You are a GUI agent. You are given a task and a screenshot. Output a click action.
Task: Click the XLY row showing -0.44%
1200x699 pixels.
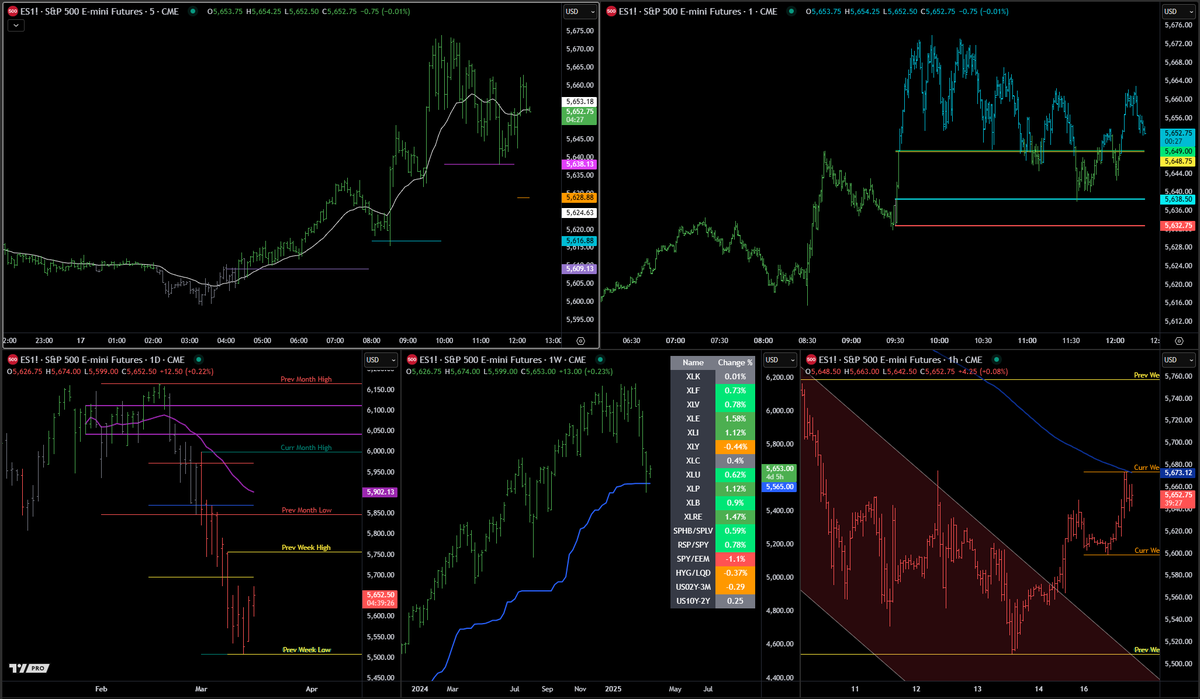712,446
